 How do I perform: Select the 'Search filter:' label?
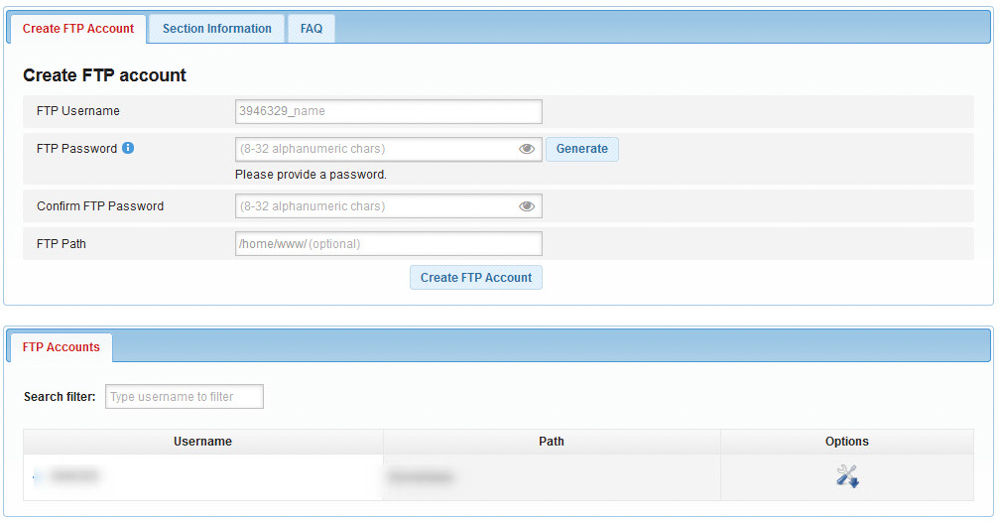click(59, 397)
